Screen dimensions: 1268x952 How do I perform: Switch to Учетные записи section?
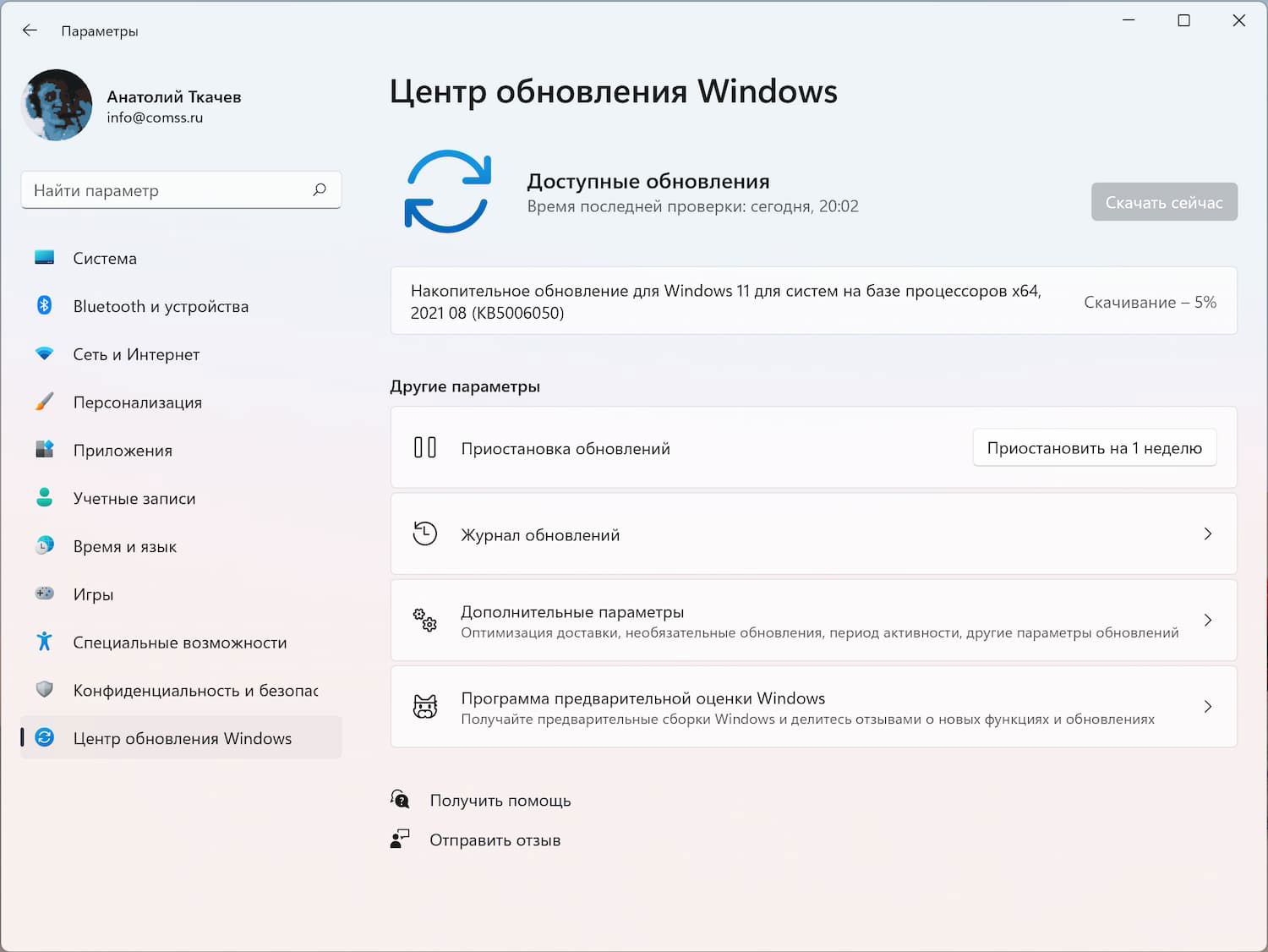(134, 498)
